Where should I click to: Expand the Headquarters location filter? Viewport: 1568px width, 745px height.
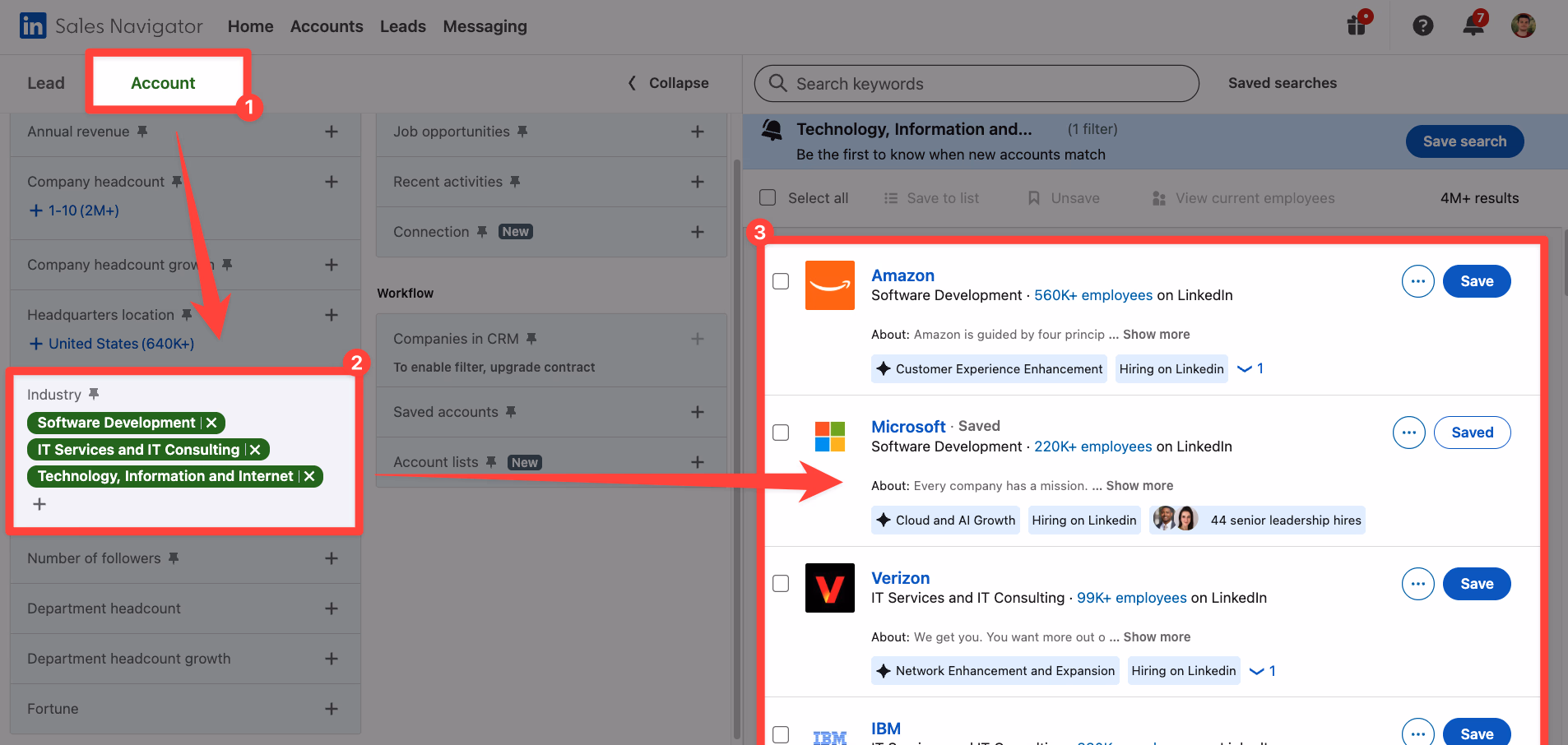coord(332,315)
